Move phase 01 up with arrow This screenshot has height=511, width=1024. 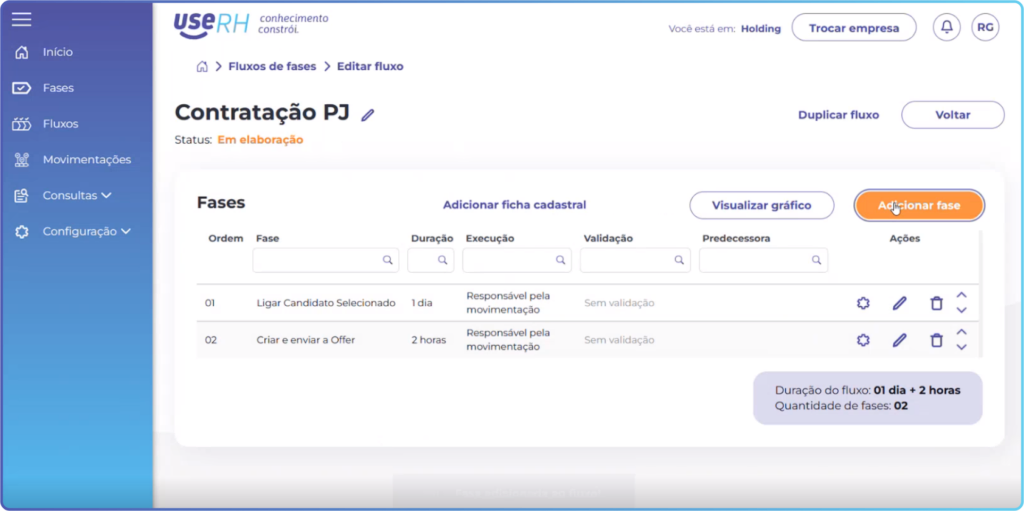coord(961,295)
